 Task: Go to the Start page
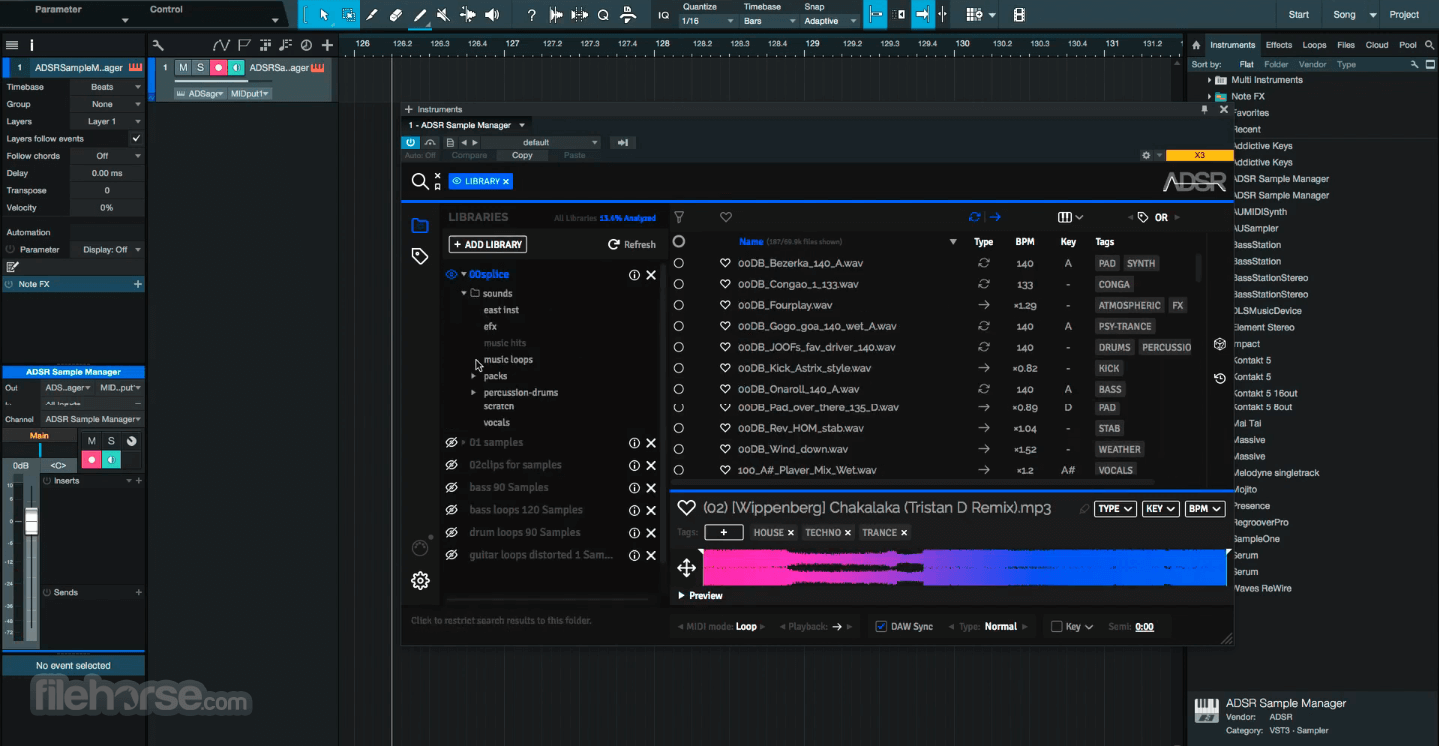pyautogui.click(x=1299, y=15)
